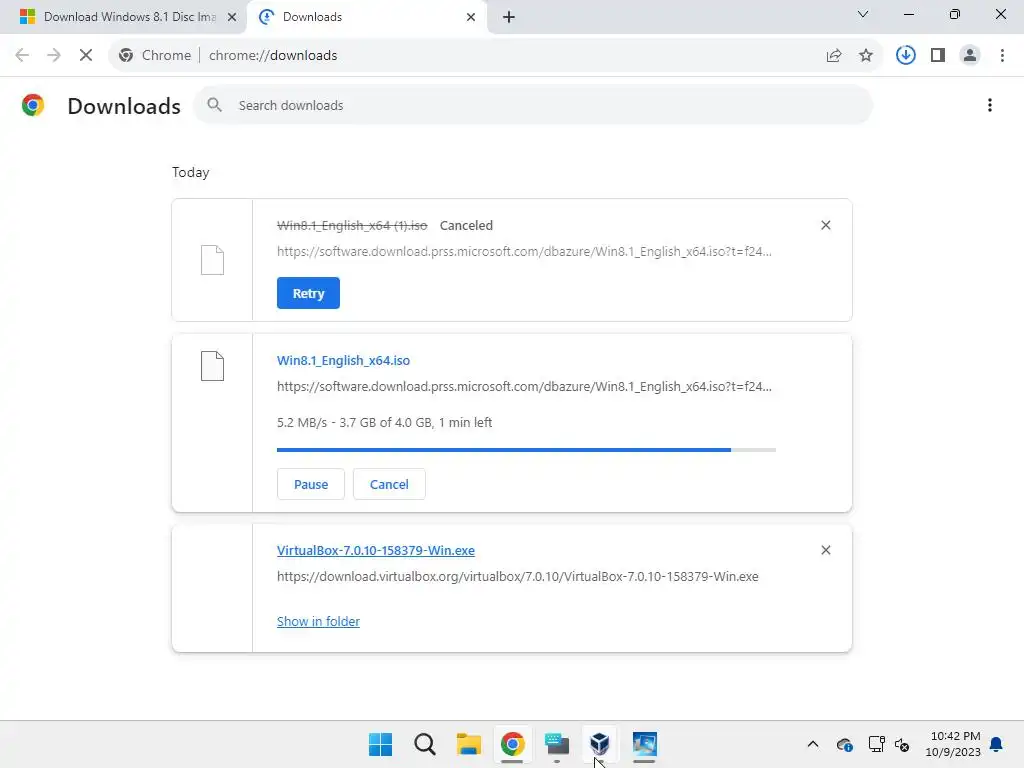Open the last taskbar app with monitor icon

coord(645,744)
